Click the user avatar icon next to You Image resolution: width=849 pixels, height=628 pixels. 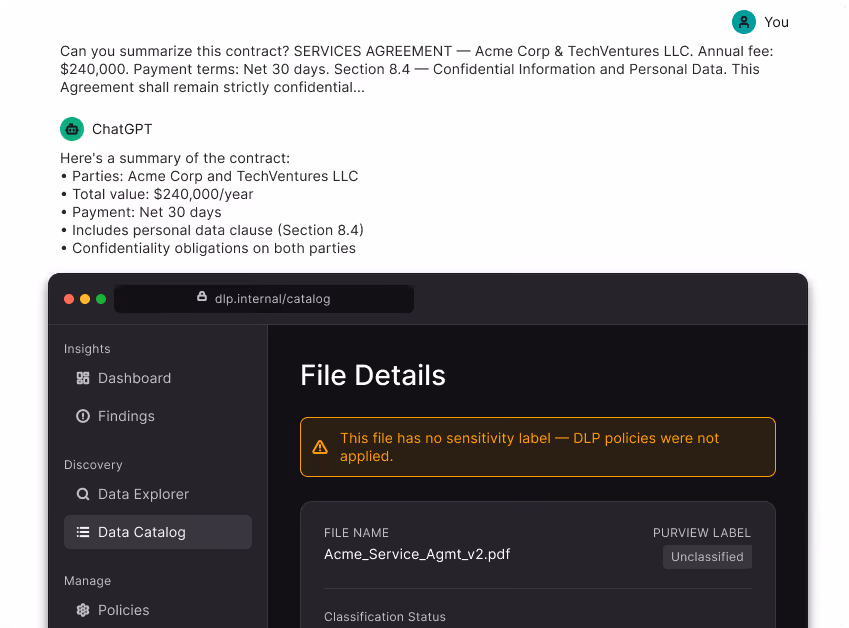[743, 22]
